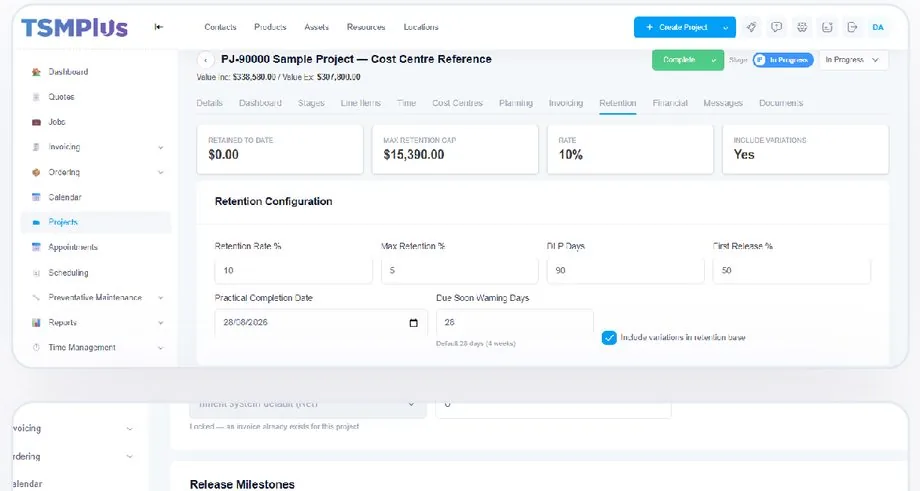Click the gear-face icon in the top bar
This screenshot has width=920, height=491.
(802, 27)
